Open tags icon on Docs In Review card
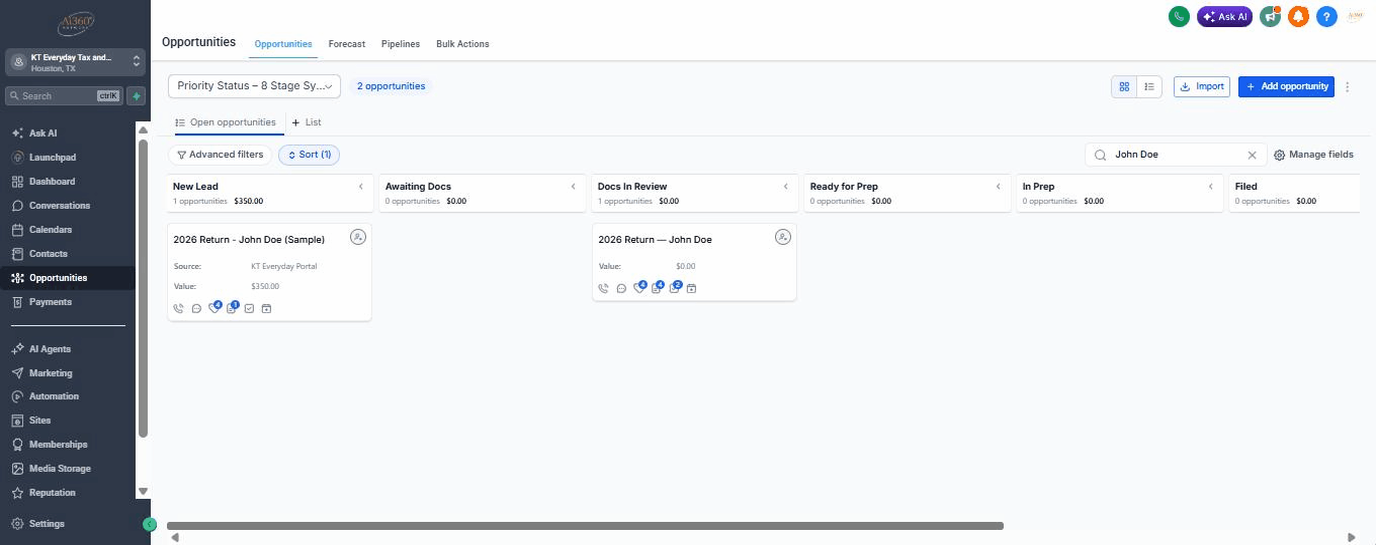 pos(639,287)
